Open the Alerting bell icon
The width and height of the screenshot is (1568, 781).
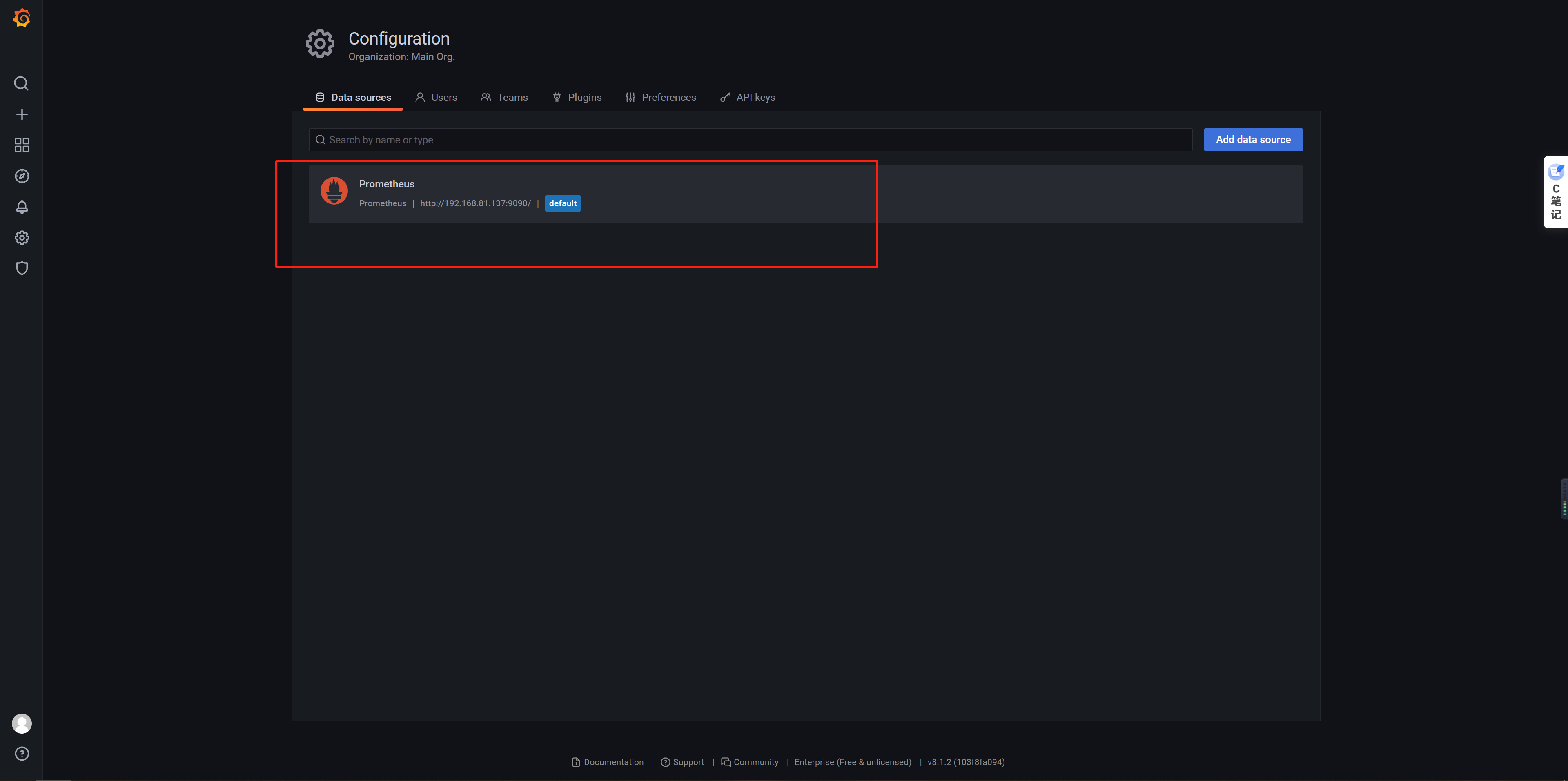coord(22,207)
